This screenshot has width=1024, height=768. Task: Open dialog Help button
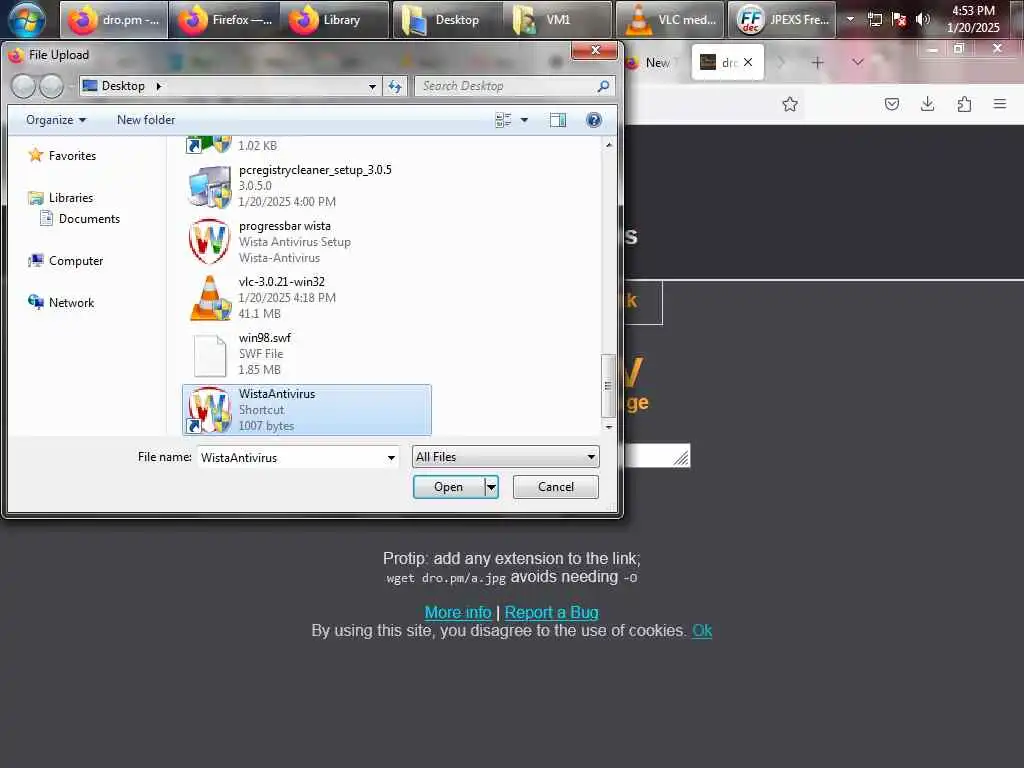coord(594,120)
